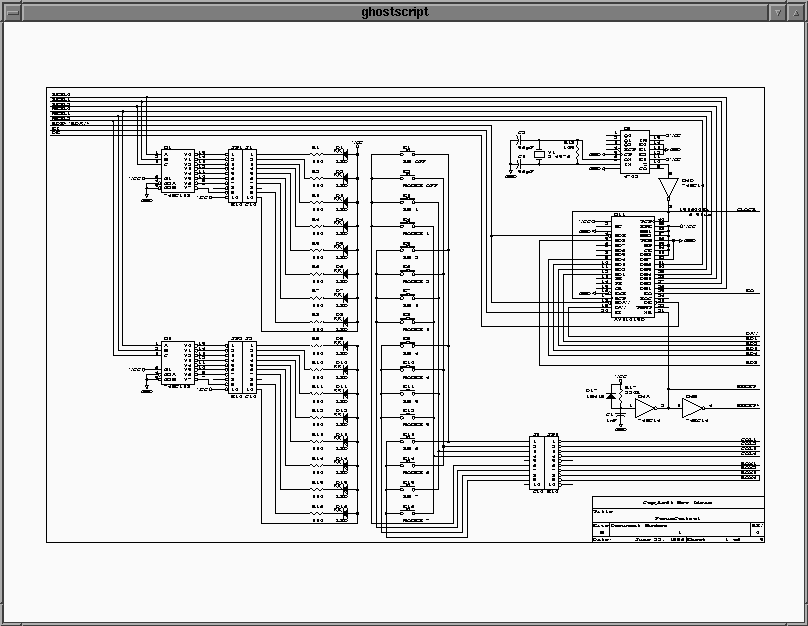The height and width of the screenshot is (626, 808).
Task: Select the lower-left decoder IC
Action: tap(178, 365)
